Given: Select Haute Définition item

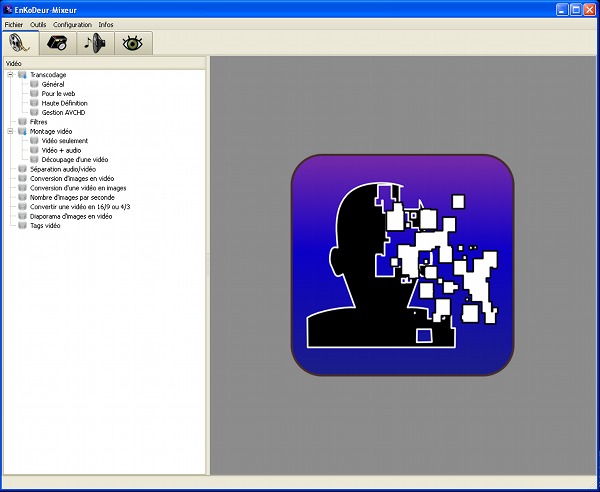Looking at the screenshot, I should (x=64, y=103).
